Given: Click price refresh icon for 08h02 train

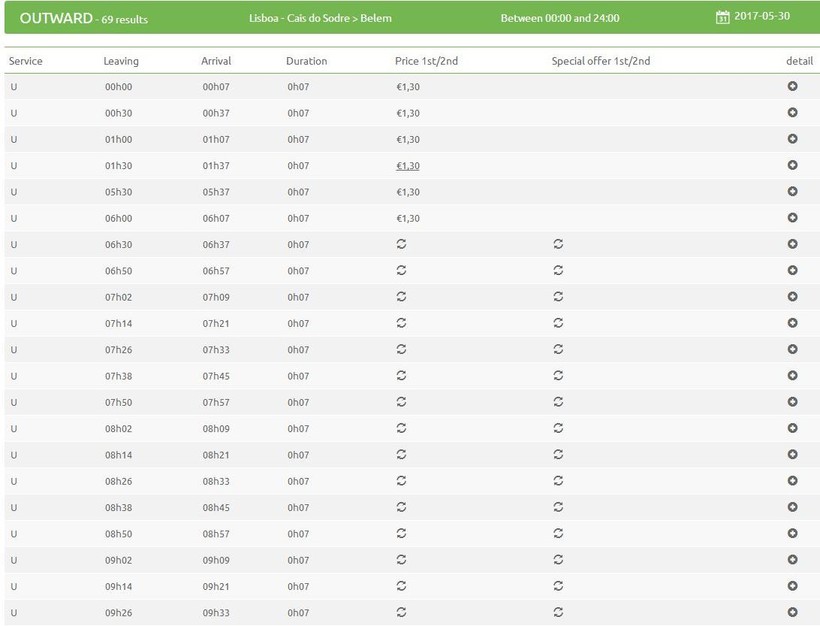Looking at the screenshot, I should 401,428.
